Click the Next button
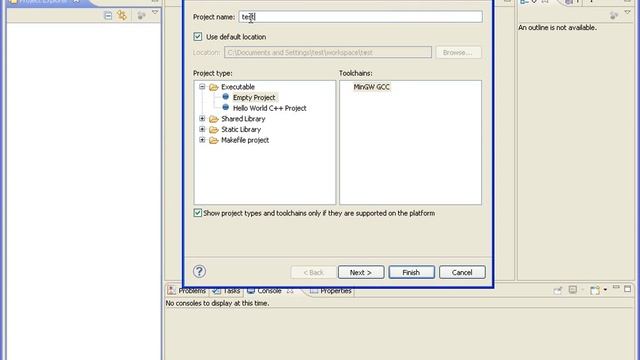This screenshot has width=640, height=360. click(x=361, y=272)
